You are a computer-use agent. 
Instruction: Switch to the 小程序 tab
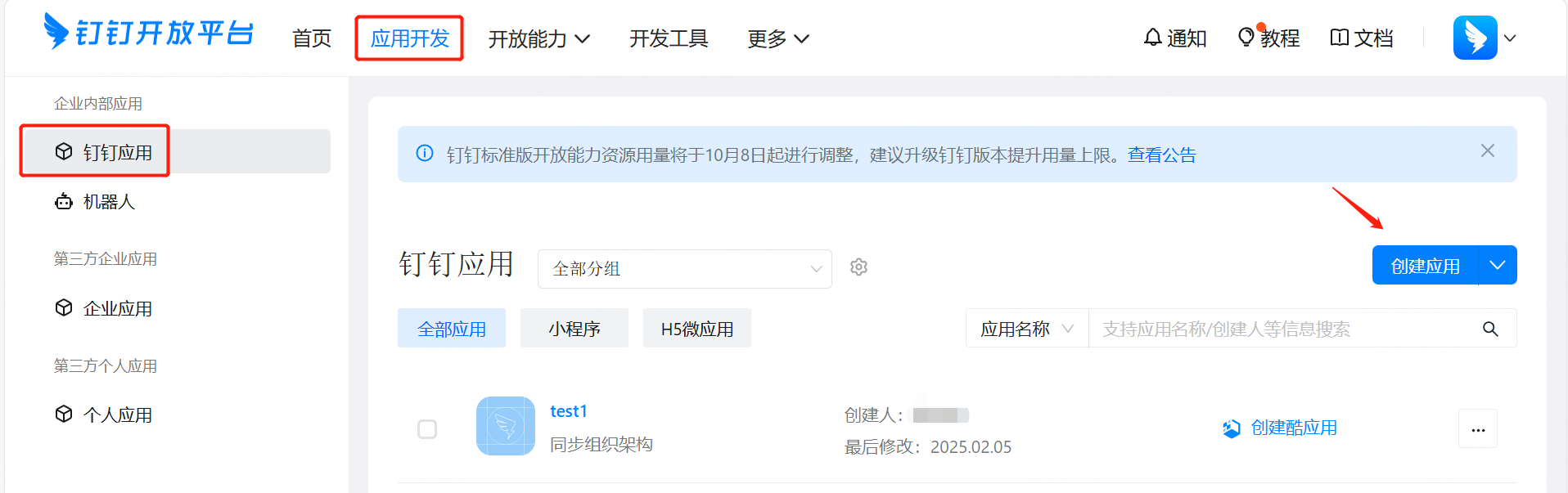(574, 329)
